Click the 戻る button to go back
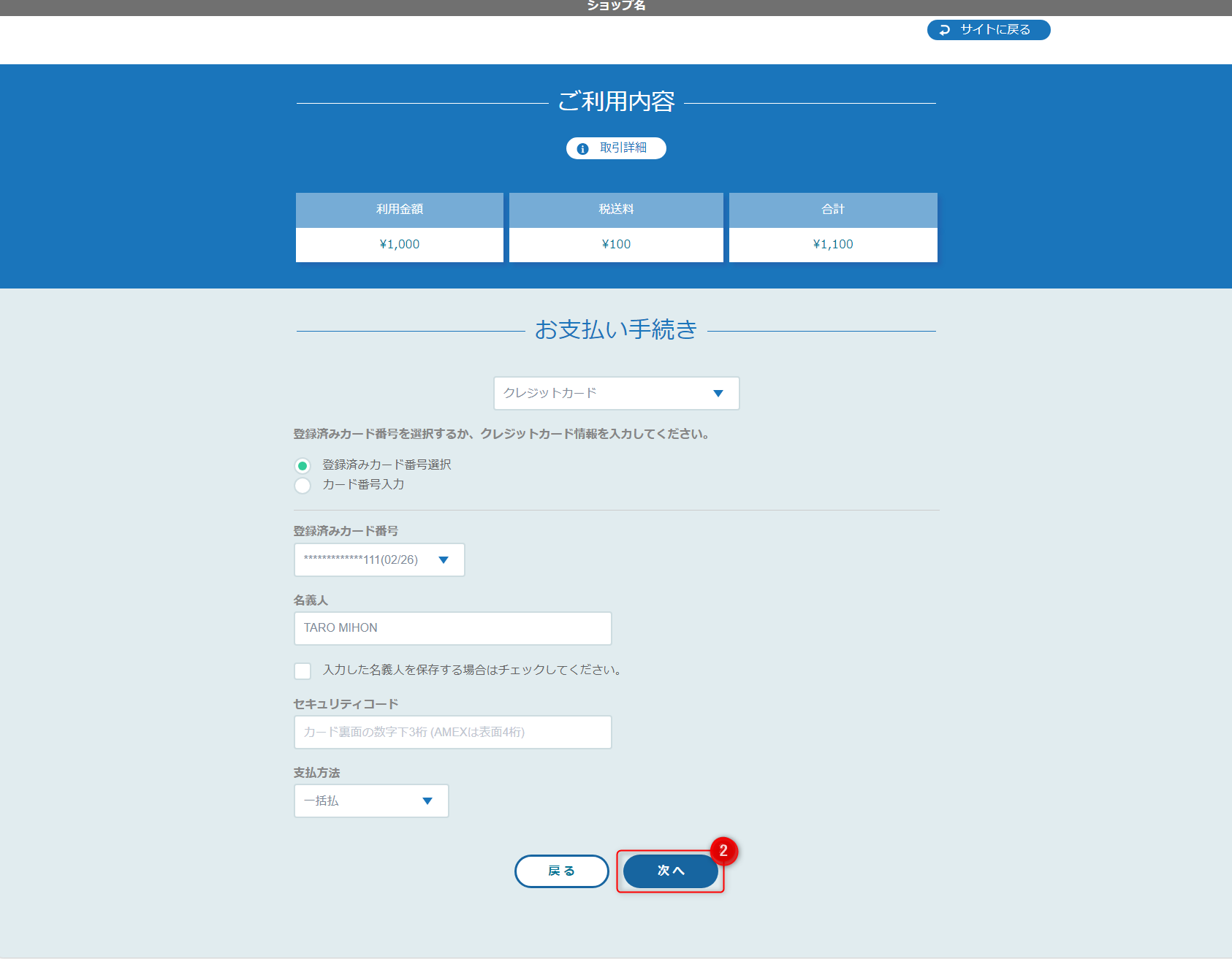This screenshot has width=1232, height=959. [x=562, y=871]
